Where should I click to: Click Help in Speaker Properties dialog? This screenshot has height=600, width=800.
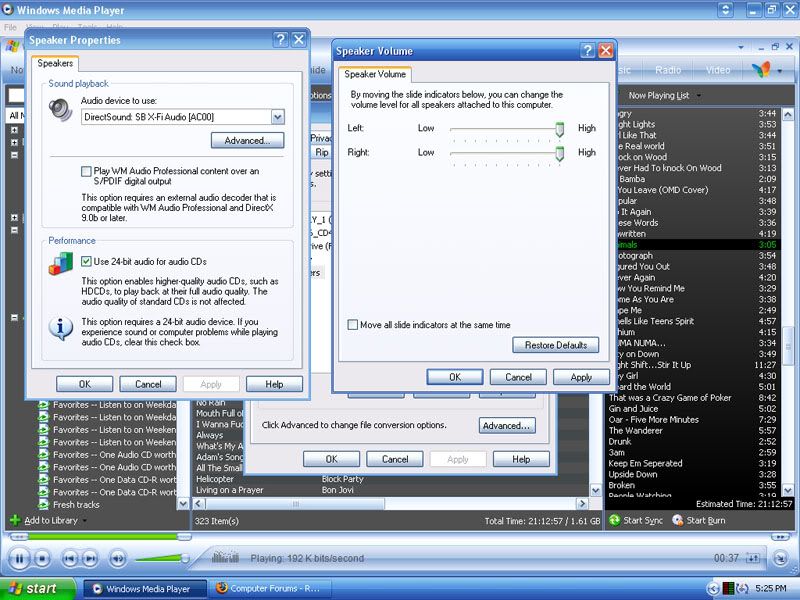(274, 384)
